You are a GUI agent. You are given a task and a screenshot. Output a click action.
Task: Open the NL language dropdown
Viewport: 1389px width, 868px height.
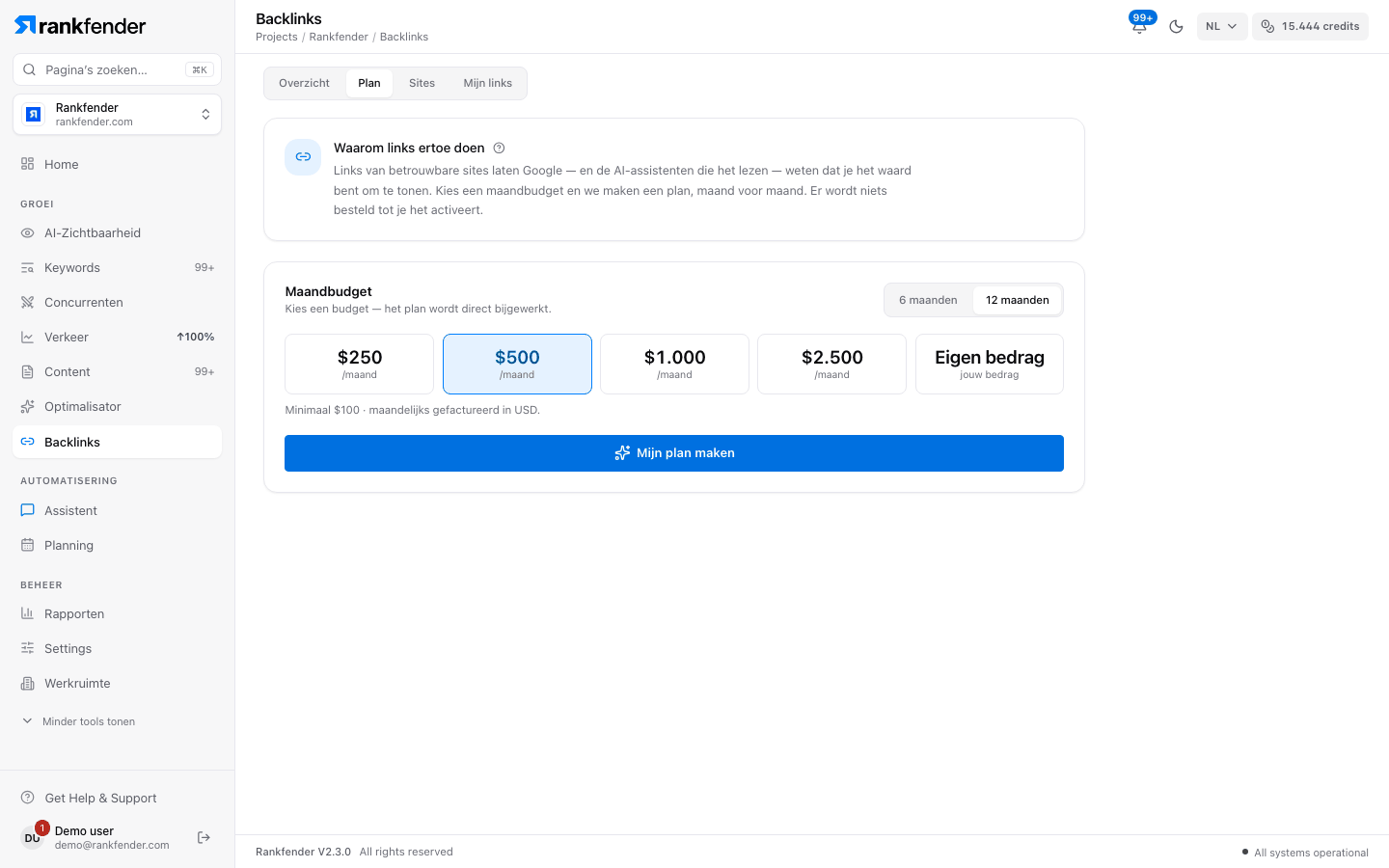1222,27
